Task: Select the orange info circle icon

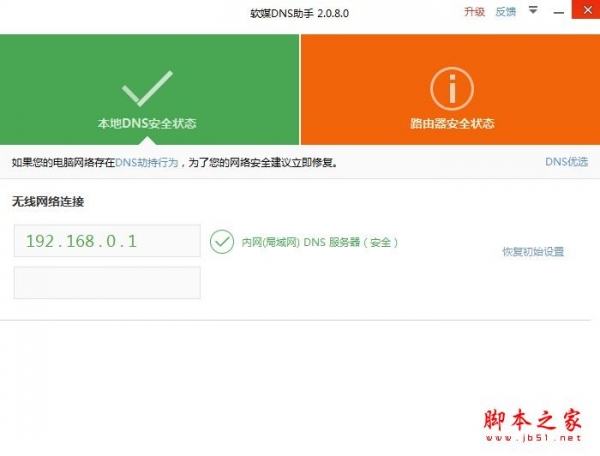Action: point(452,89)
